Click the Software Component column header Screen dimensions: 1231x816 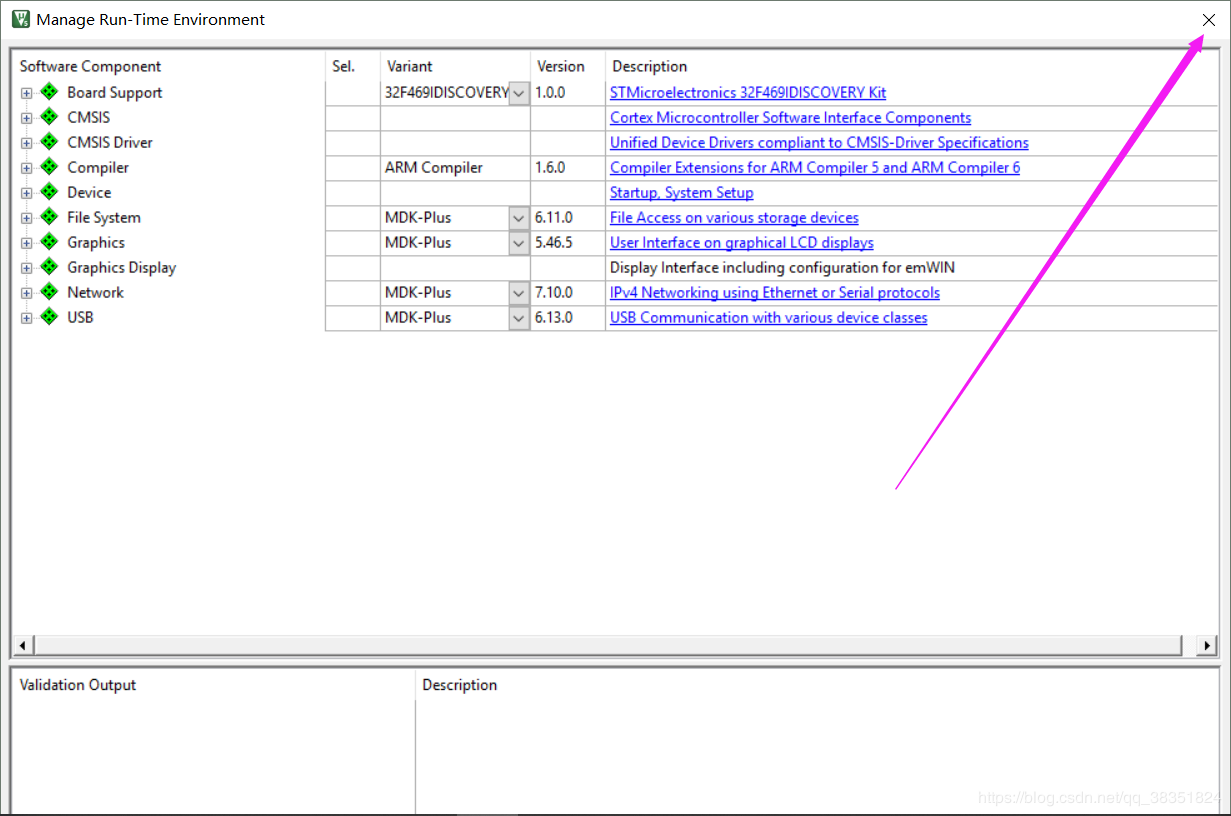tap(90, 66)
